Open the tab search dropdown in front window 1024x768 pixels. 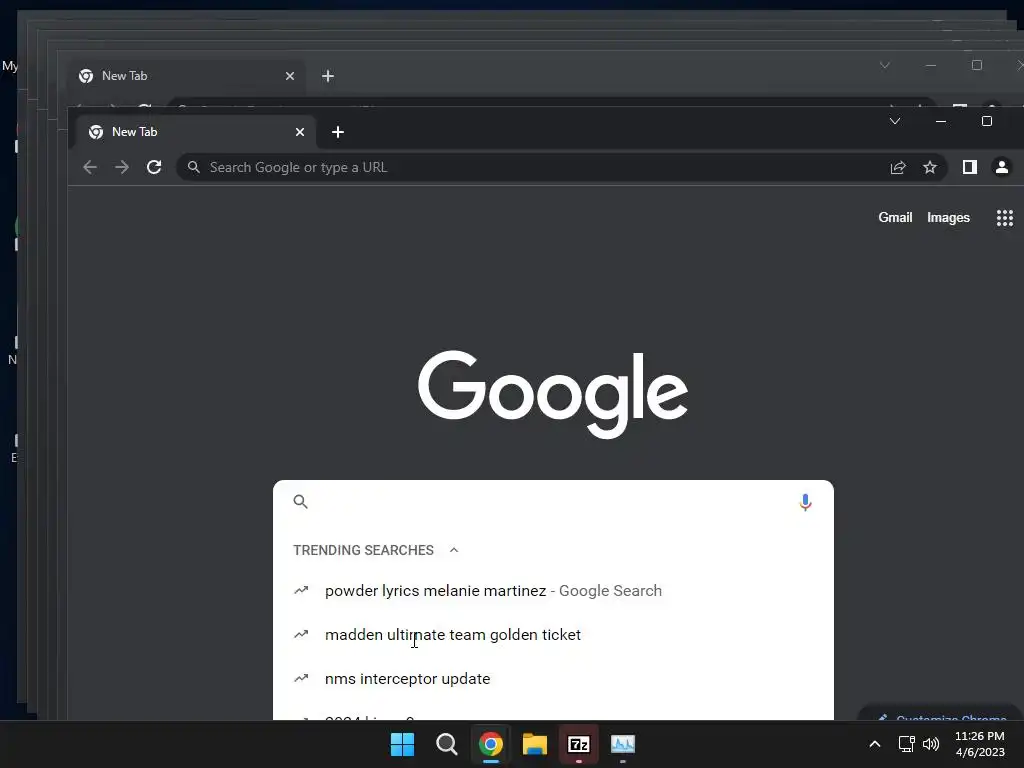point(895,121)
